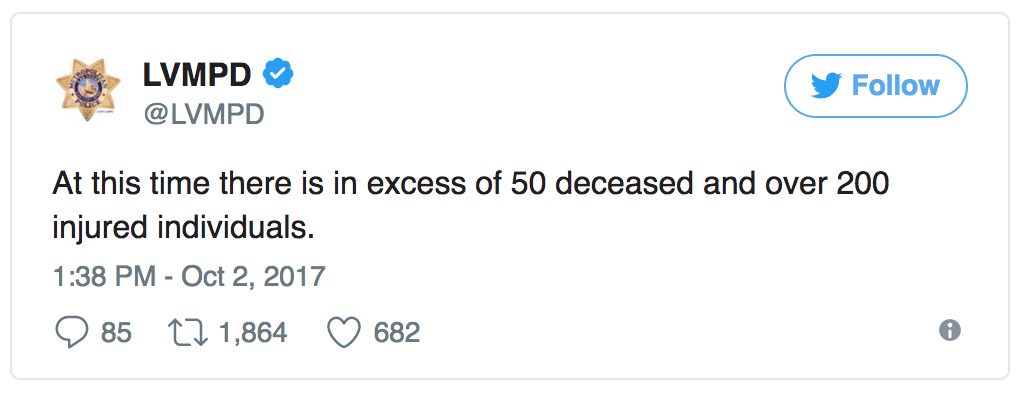Open the @LVMPD handle link
The height and width of the screenshot is (402, 1022).
coord(204,114)
